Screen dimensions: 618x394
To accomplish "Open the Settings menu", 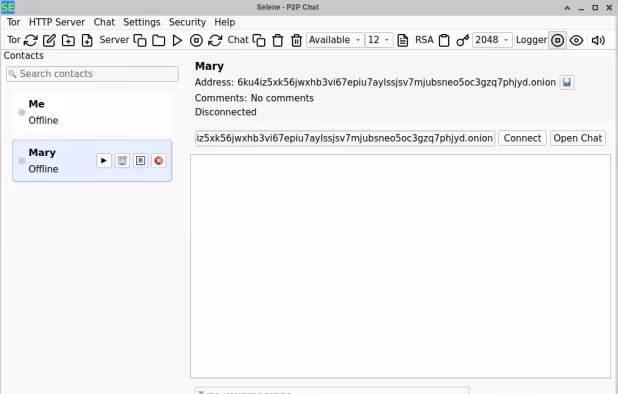I will (x=142, y=22).
